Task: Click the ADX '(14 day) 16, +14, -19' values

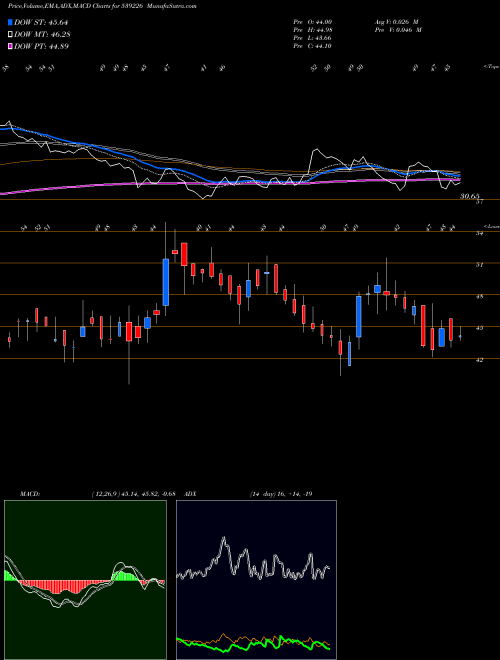Action: click(281, 494)
